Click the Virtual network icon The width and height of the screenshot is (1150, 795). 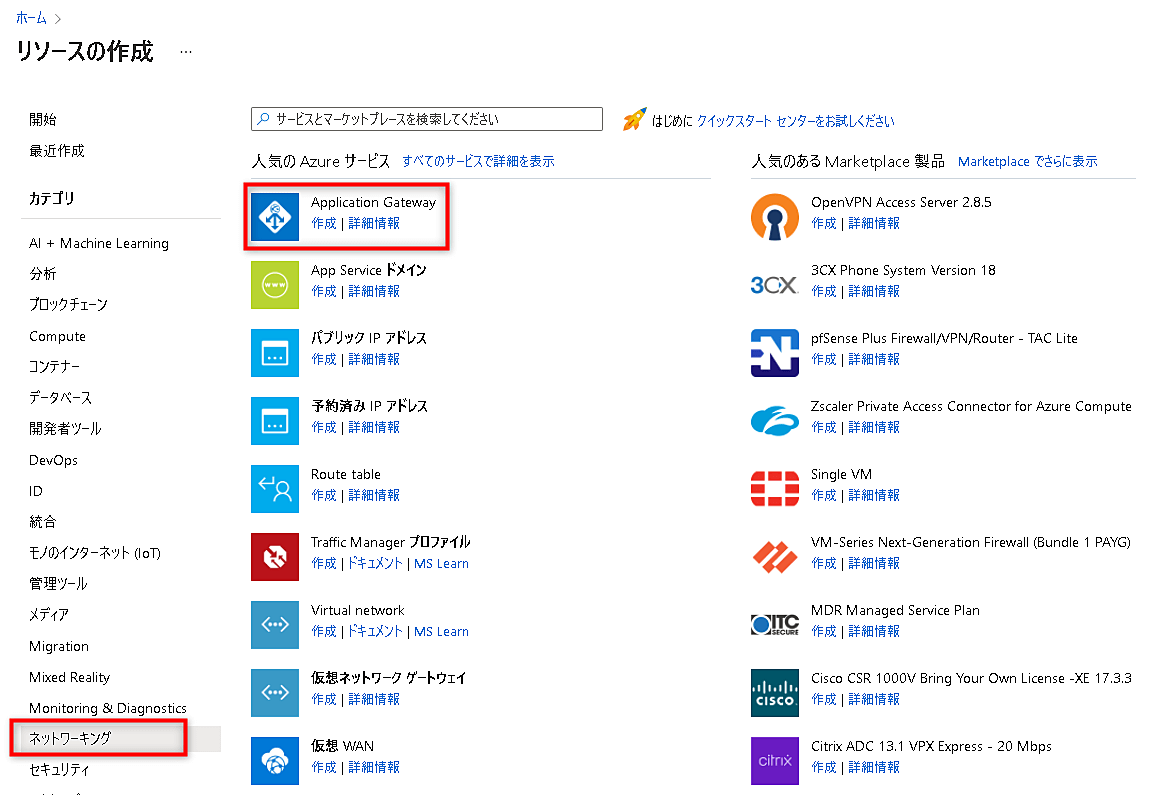pyautogui.click(x=275, y=625)
